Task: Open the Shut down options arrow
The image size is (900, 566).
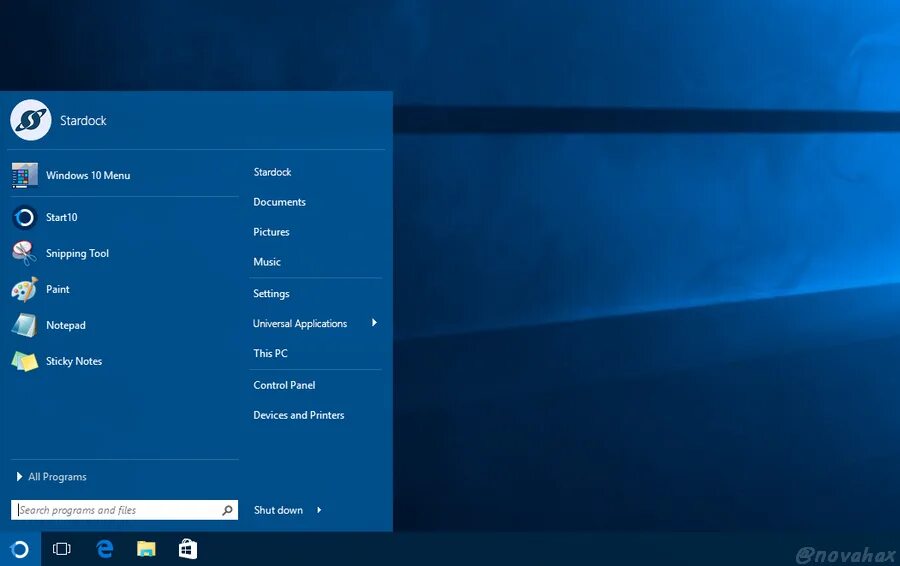Action: click(x=319, y=510)
